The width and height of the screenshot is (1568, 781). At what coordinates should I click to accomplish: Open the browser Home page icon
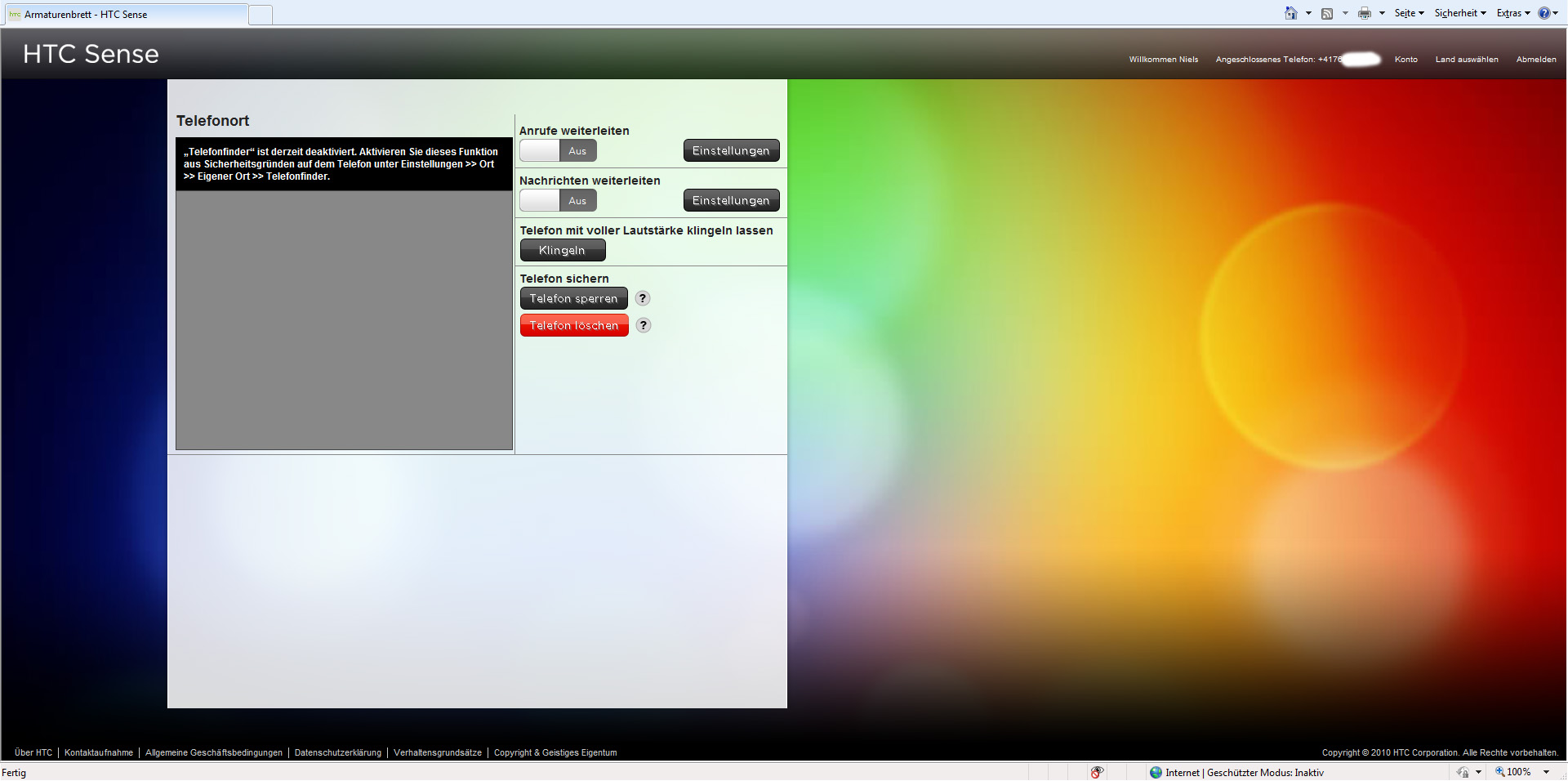click(x=1290, y=13)
